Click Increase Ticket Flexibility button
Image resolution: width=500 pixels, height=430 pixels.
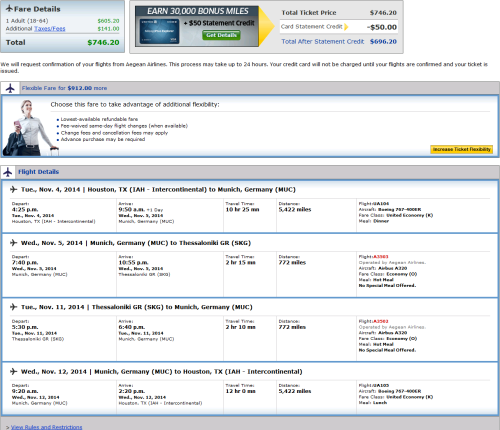(x=461, y=149)
